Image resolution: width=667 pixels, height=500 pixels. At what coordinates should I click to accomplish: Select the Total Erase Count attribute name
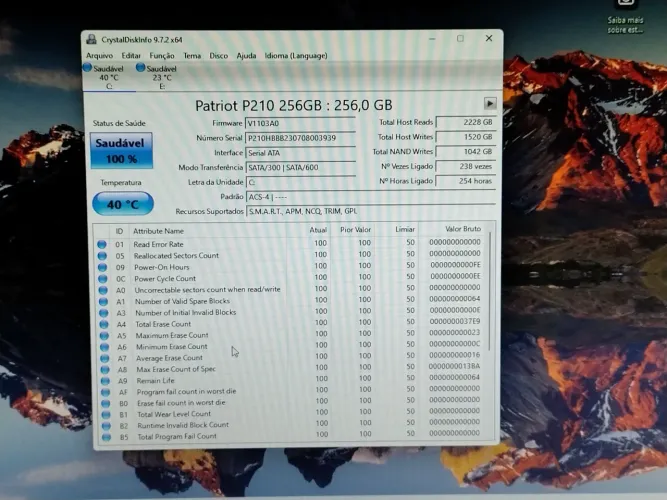163,324
